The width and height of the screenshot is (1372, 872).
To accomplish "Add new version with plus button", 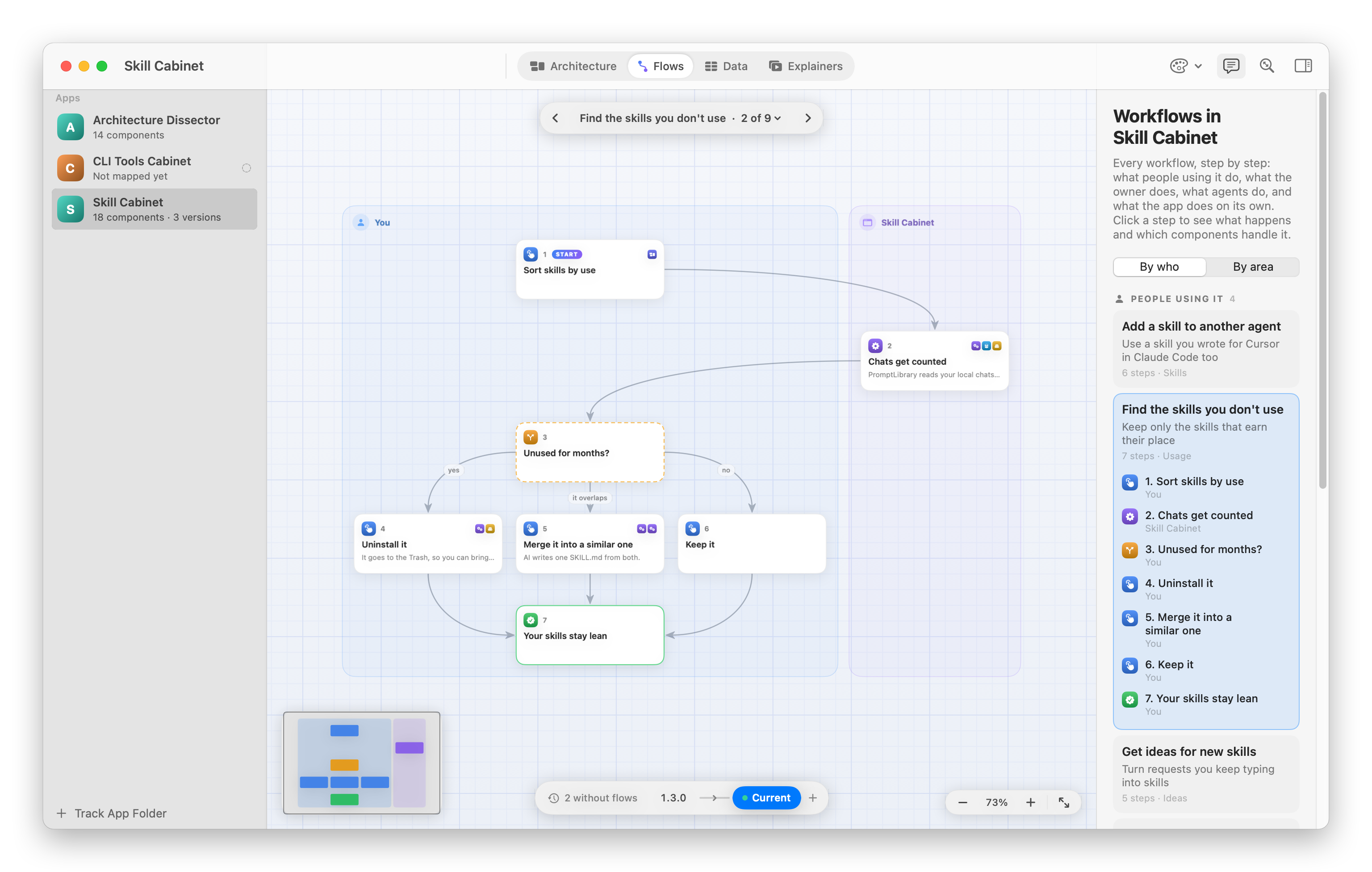I will tap(813, 798).
